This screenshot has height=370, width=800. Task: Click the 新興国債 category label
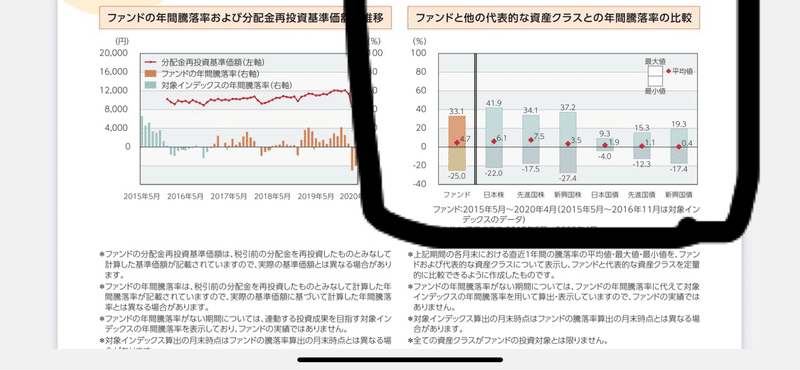[679, 194]
